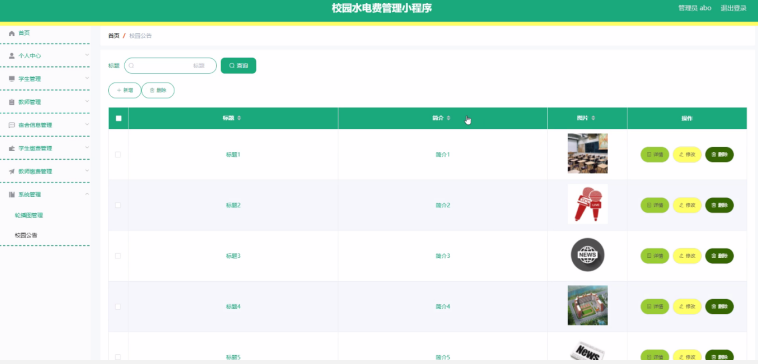
Task: Click the 删除 bulk delete button above the table
Action: 158,90
